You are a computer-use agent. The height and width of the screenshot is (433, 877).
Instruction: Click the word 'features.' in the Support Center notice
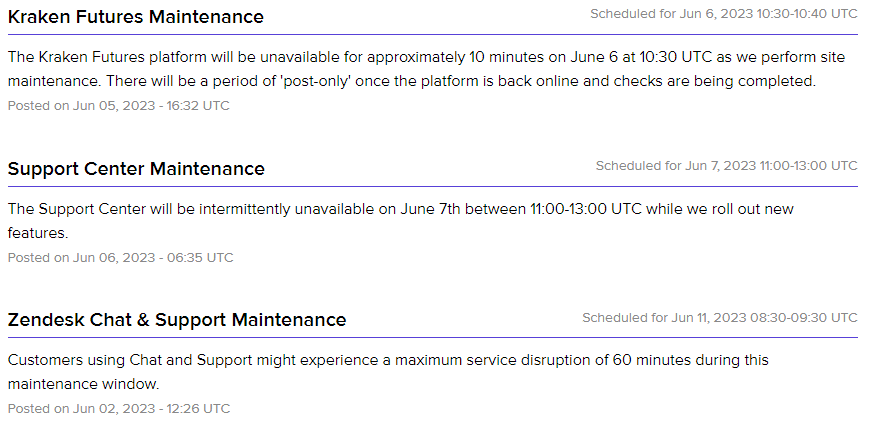pyautogui.click(x=38, y=233)
